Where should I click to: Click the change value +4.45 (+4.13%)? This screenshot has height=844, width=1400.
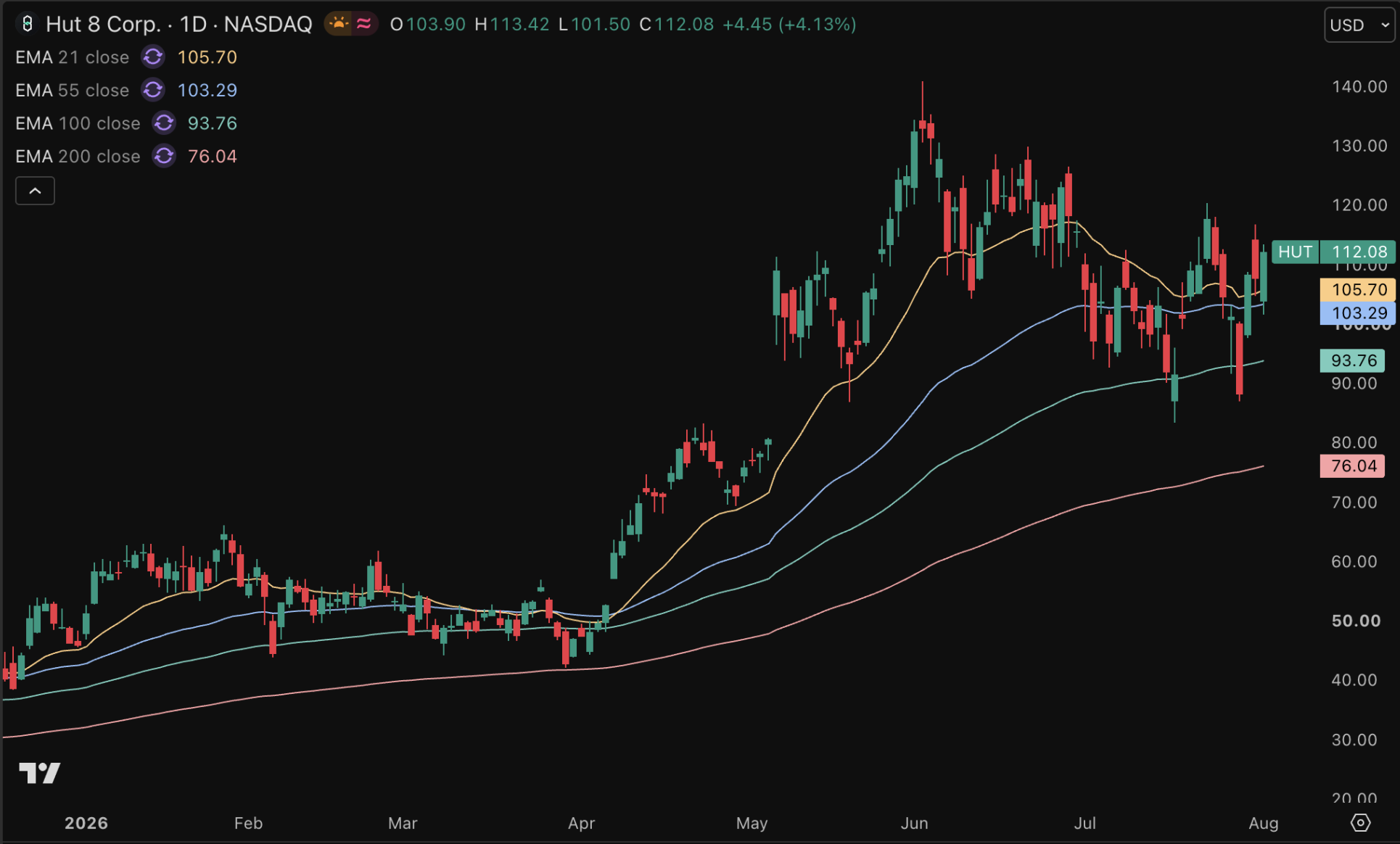[x=789, y=24]
